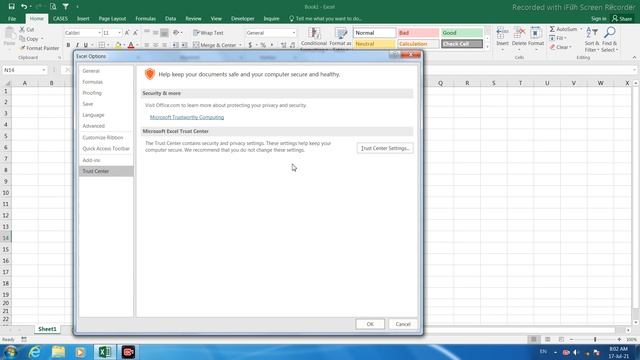Apply percent style format
Screen dimensions: 640x360
pos(263,45)
